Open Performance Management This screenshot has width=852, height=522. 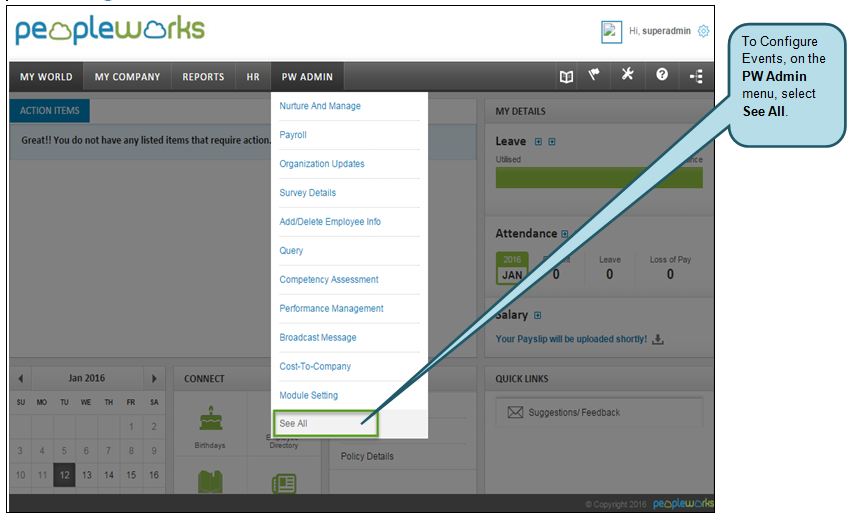[x=331, y=309]
